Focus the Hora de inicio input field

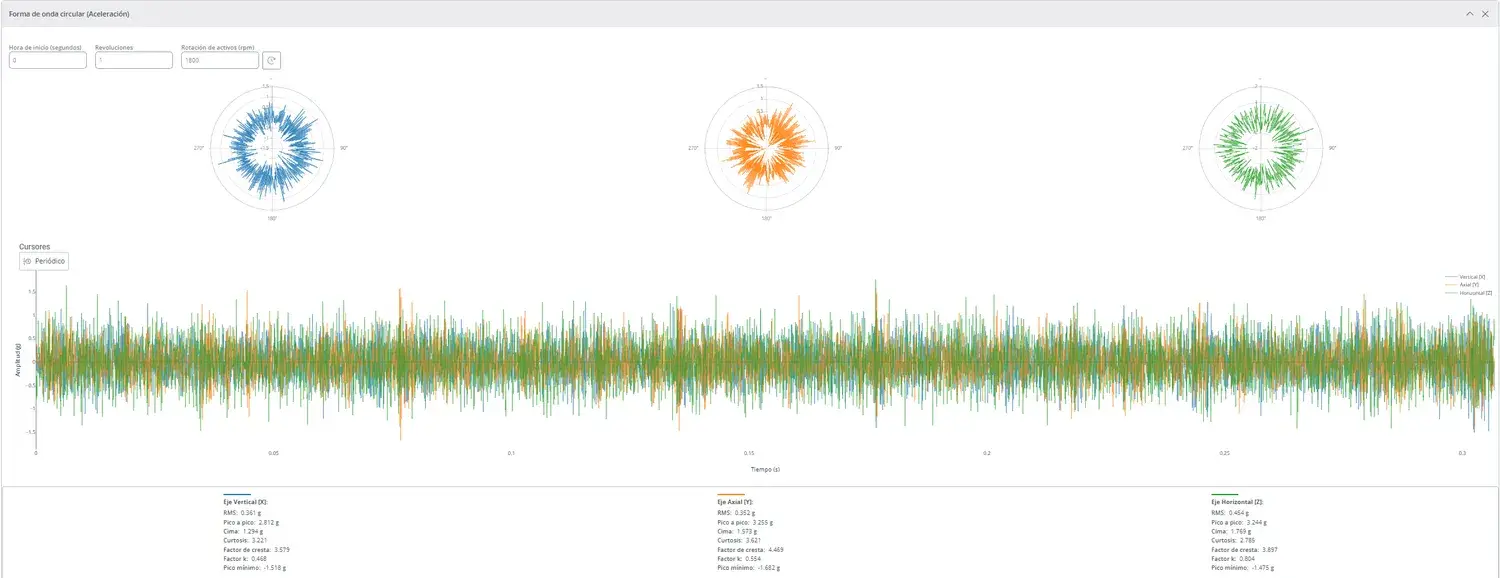48,60
